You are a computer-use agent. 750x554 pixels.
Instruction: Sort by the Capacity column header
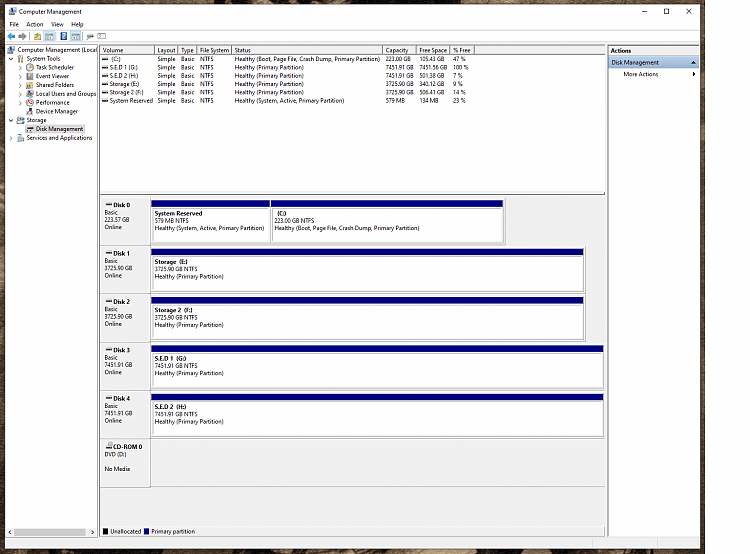pos(399,50)
